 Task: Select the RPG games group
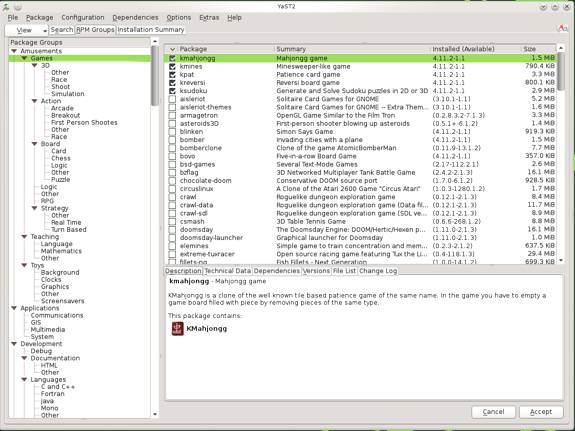click(47, 201)
